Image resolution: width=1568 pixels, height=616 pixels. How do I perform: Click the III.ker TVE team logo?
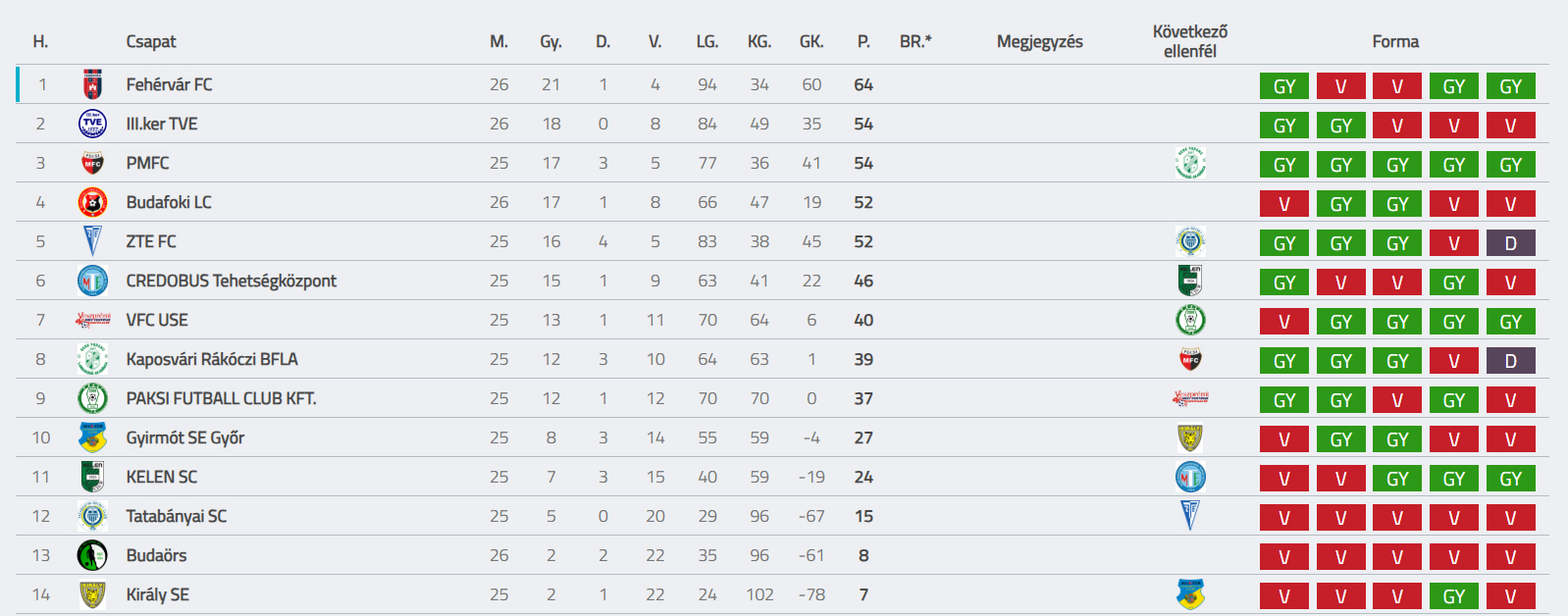click(92, 124)
